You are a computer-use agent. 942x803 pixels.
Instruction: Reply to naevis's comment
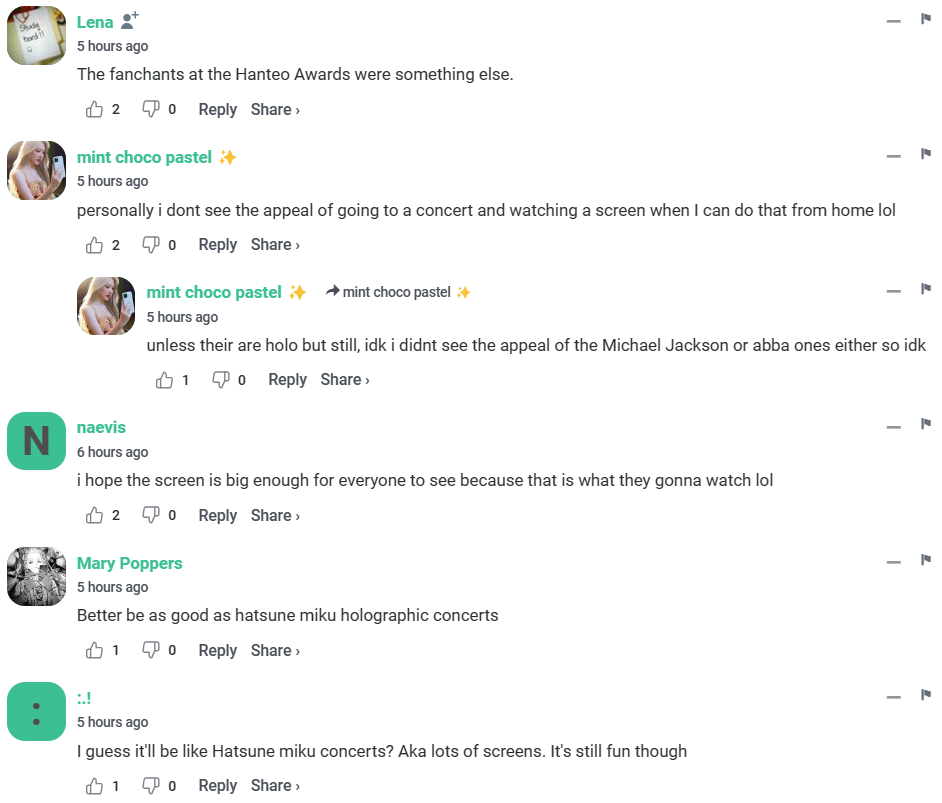pos(217,515)
